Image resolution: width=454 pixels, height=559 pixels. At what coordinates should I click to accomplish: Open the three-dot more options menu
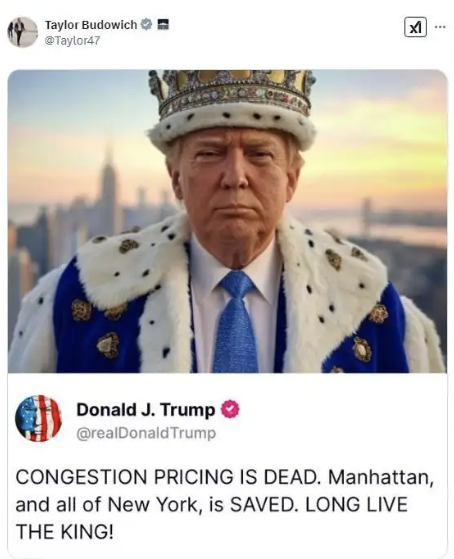point(440,27)
